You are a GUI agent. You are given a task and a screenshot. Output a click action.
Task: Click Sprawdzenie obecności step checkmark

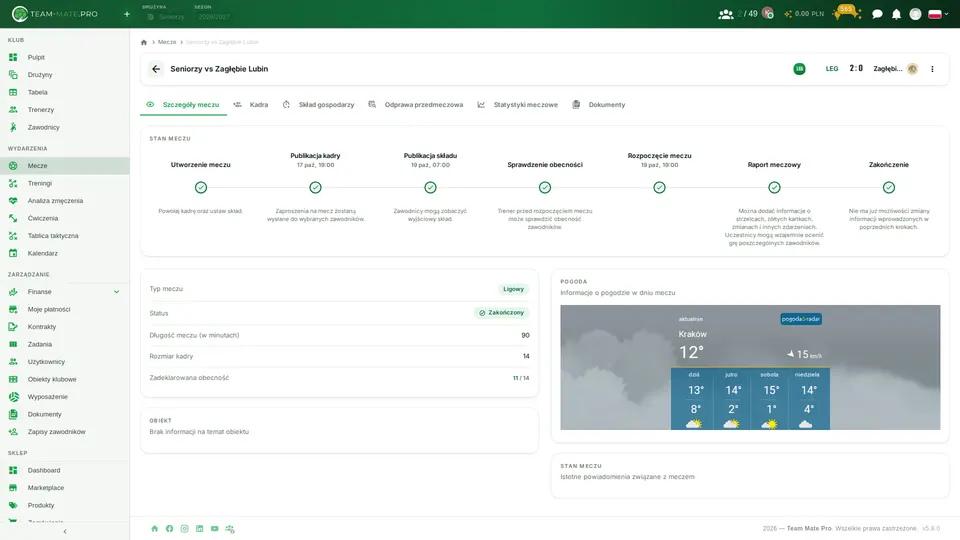tap(545, 187)
